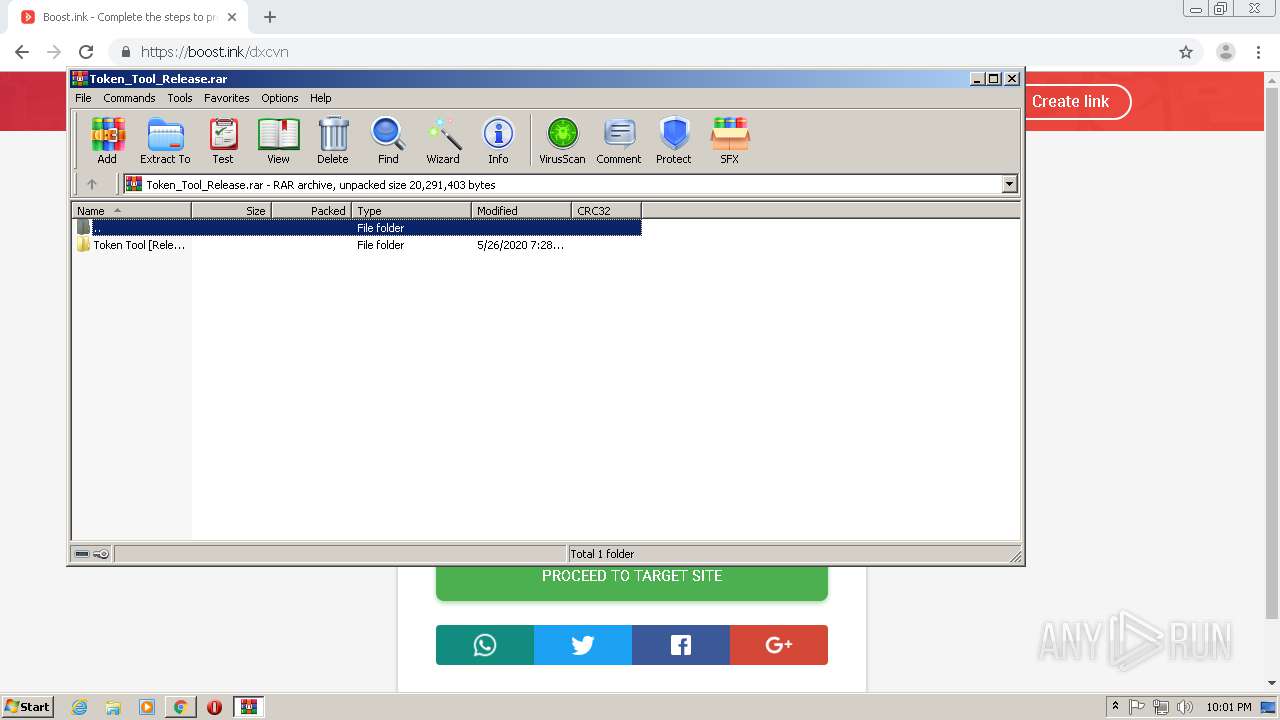Sort by Name column header
The image size is (1280, 720).
(x=131, y=210)
